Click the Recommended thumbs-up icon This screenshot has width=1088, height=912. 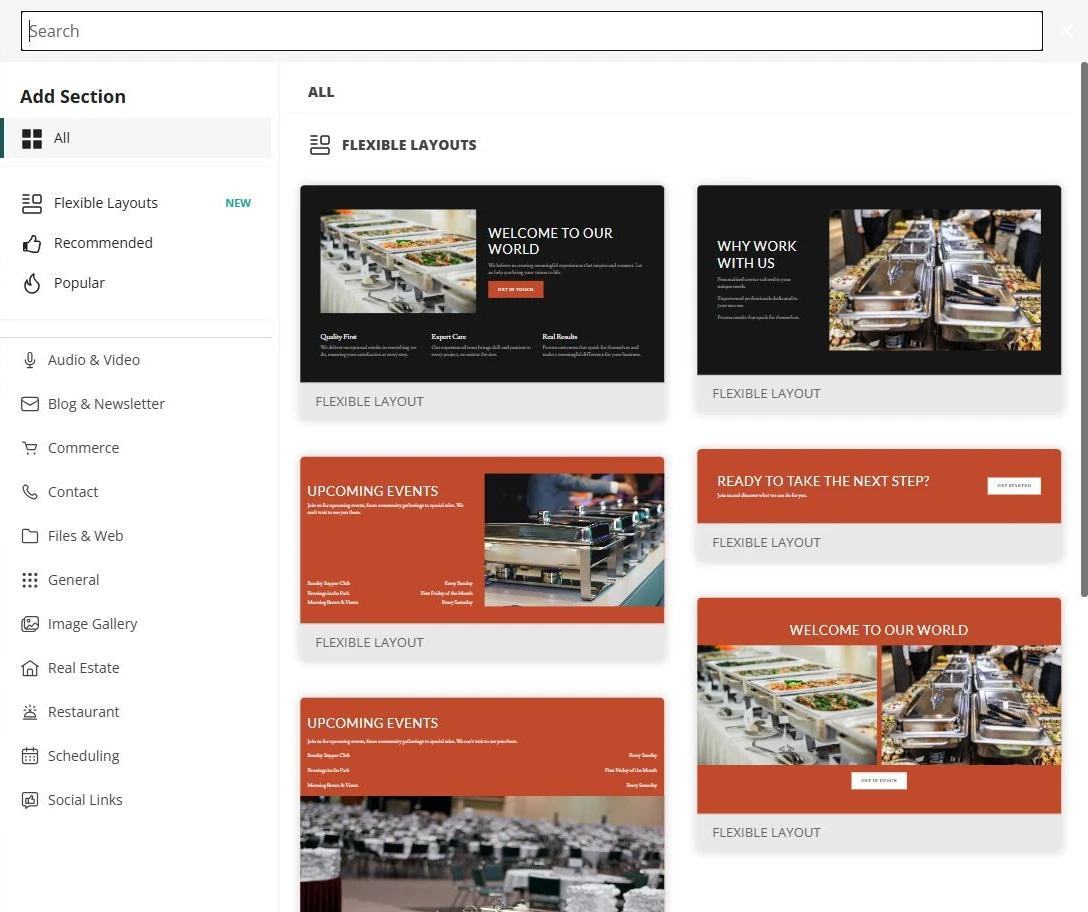click(x=32, y=244)
